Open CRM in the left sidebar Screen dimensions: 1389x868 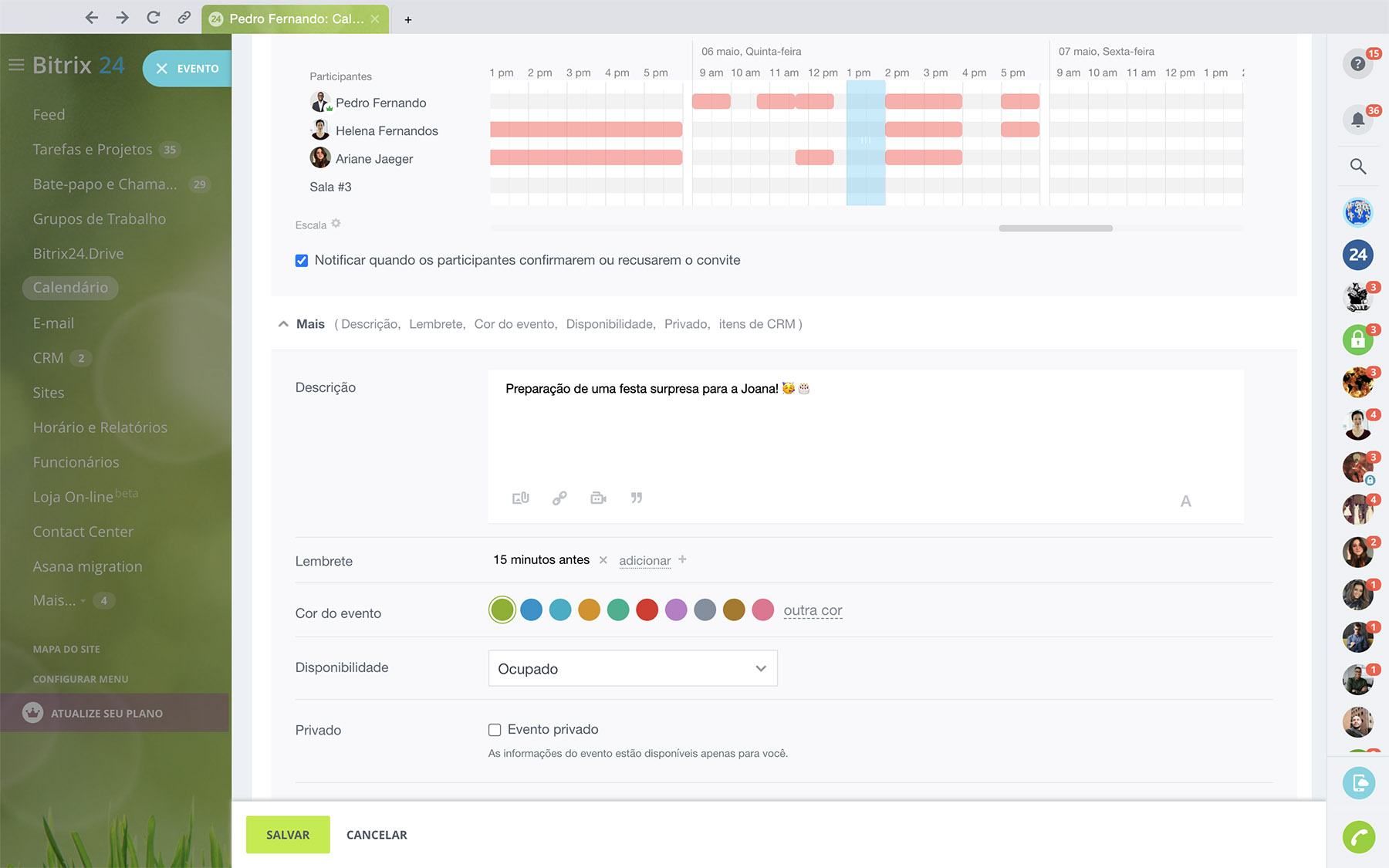pos(48,358)
